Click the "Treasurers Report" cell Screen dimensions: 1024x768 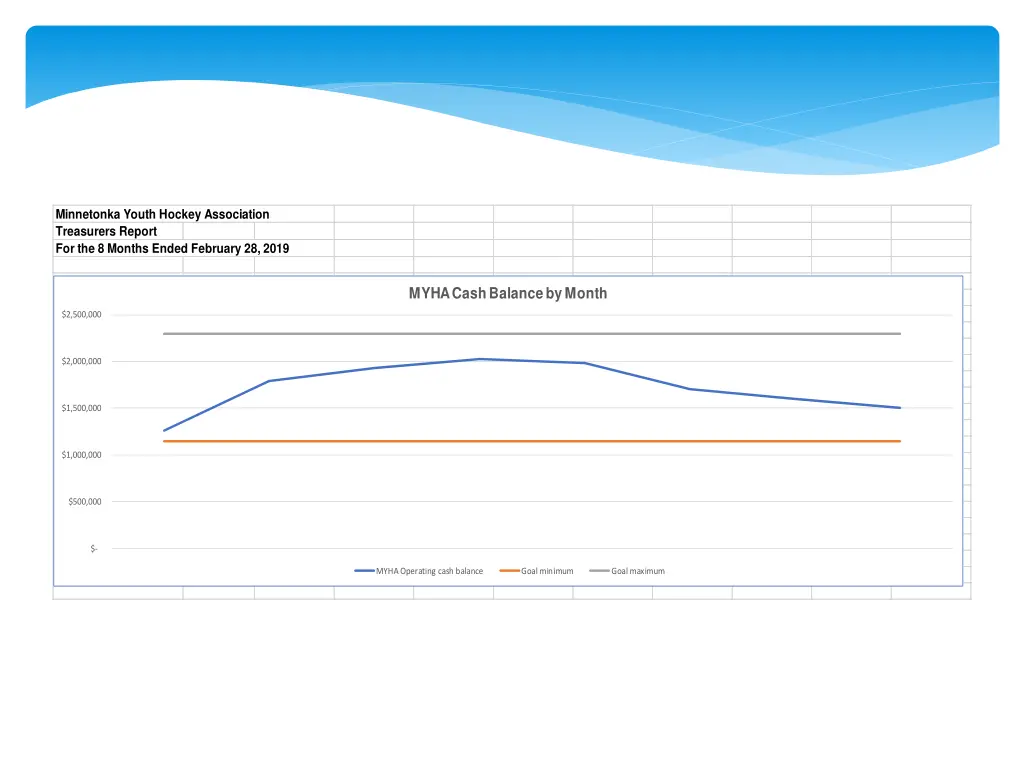coord(106,231)
